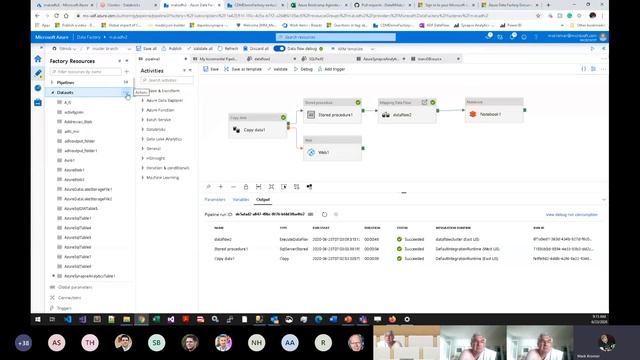640x360 pixels.
Task: Click the lasso selection canvas icon
Action: coord(284,187)
